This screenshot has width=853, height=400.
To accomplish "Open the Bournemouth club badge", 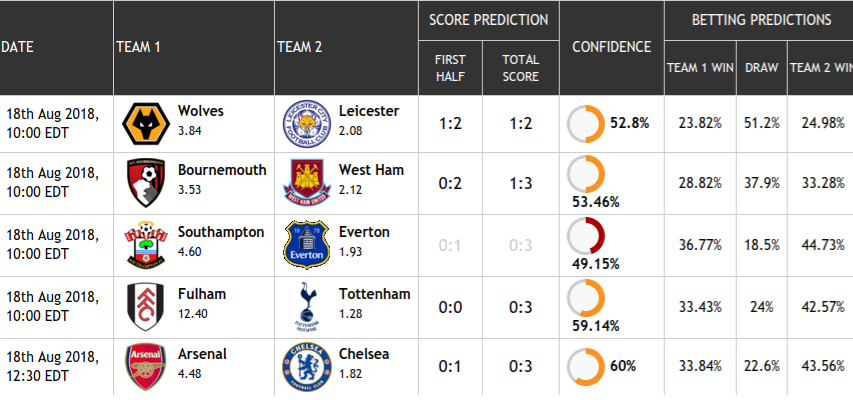I will pos(146,183).
